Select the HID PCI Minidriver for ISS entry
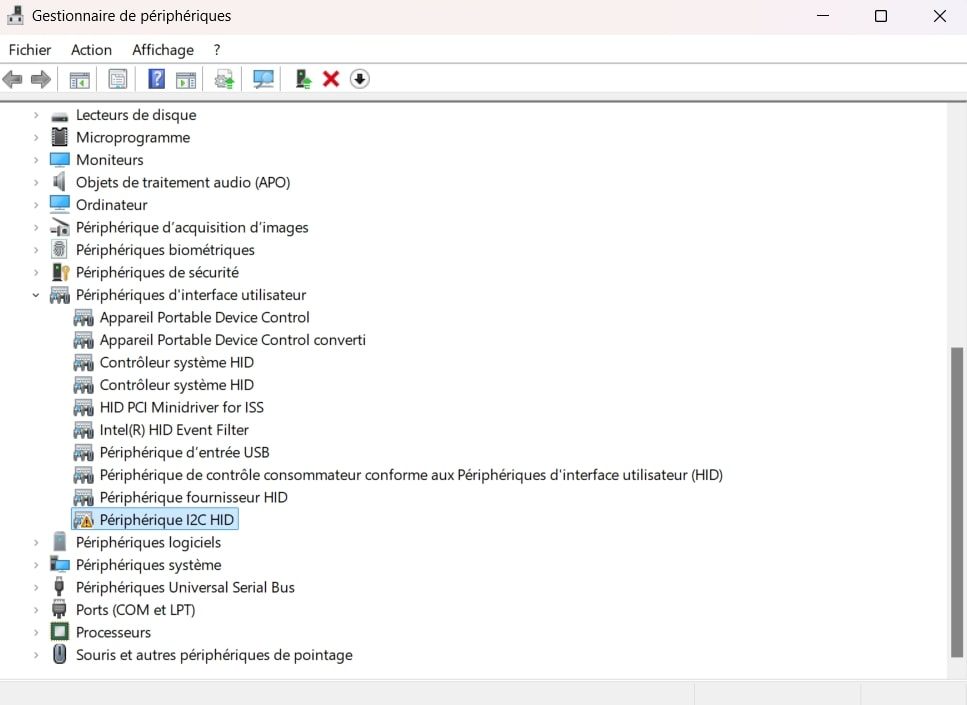 point(181,407)
